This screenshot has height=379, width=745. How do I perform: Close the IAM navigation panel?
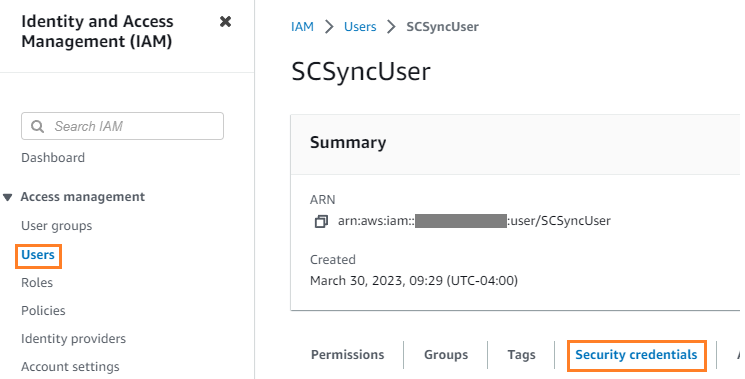pos(225,21)
